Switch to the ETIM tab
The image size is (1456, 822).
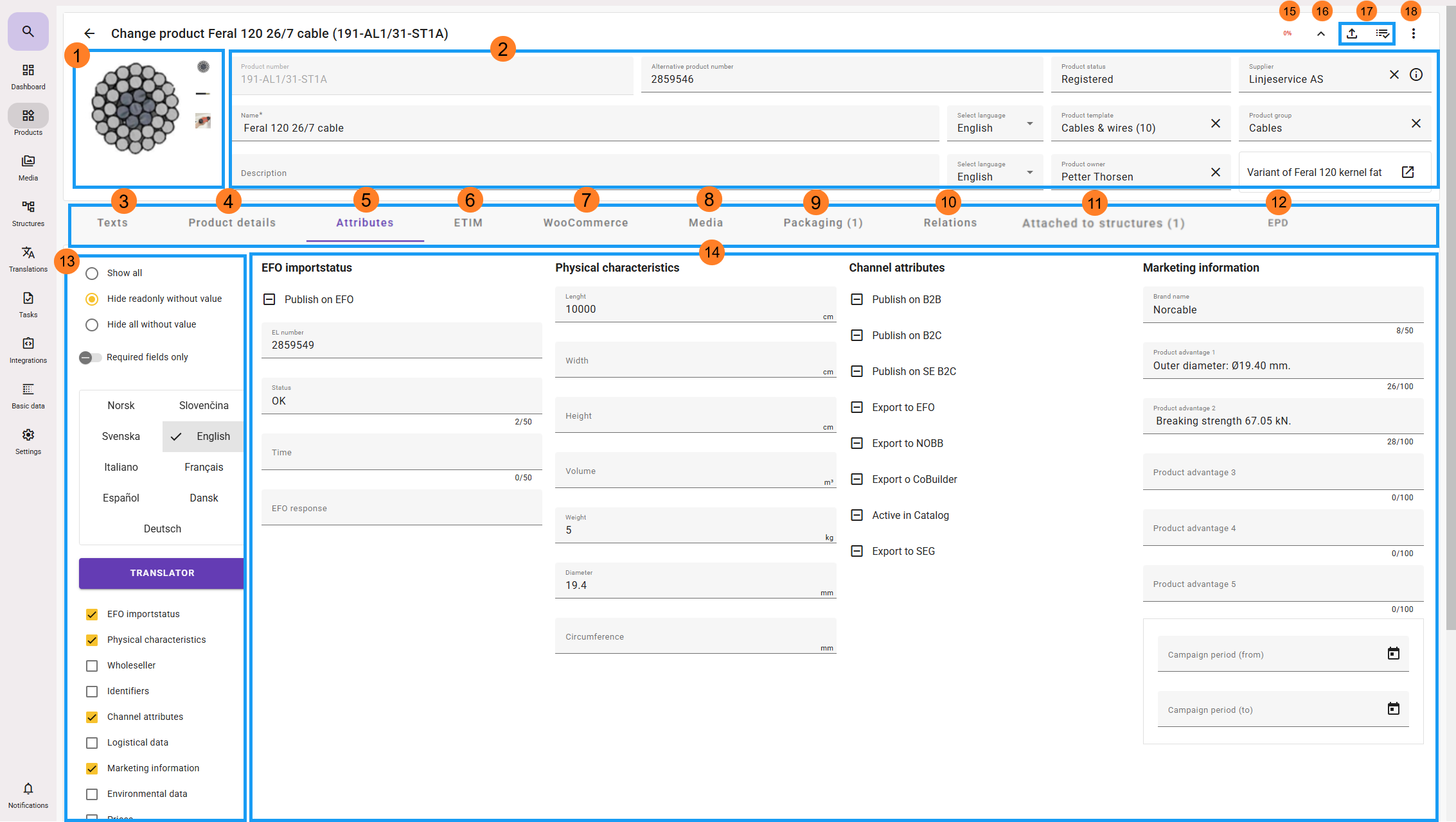468,223
